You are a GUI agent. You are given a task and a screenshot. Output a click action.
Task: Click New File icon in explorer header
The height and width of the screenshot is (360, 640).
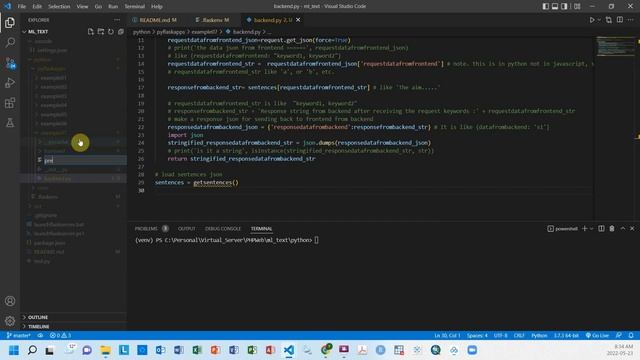(91, 31)
